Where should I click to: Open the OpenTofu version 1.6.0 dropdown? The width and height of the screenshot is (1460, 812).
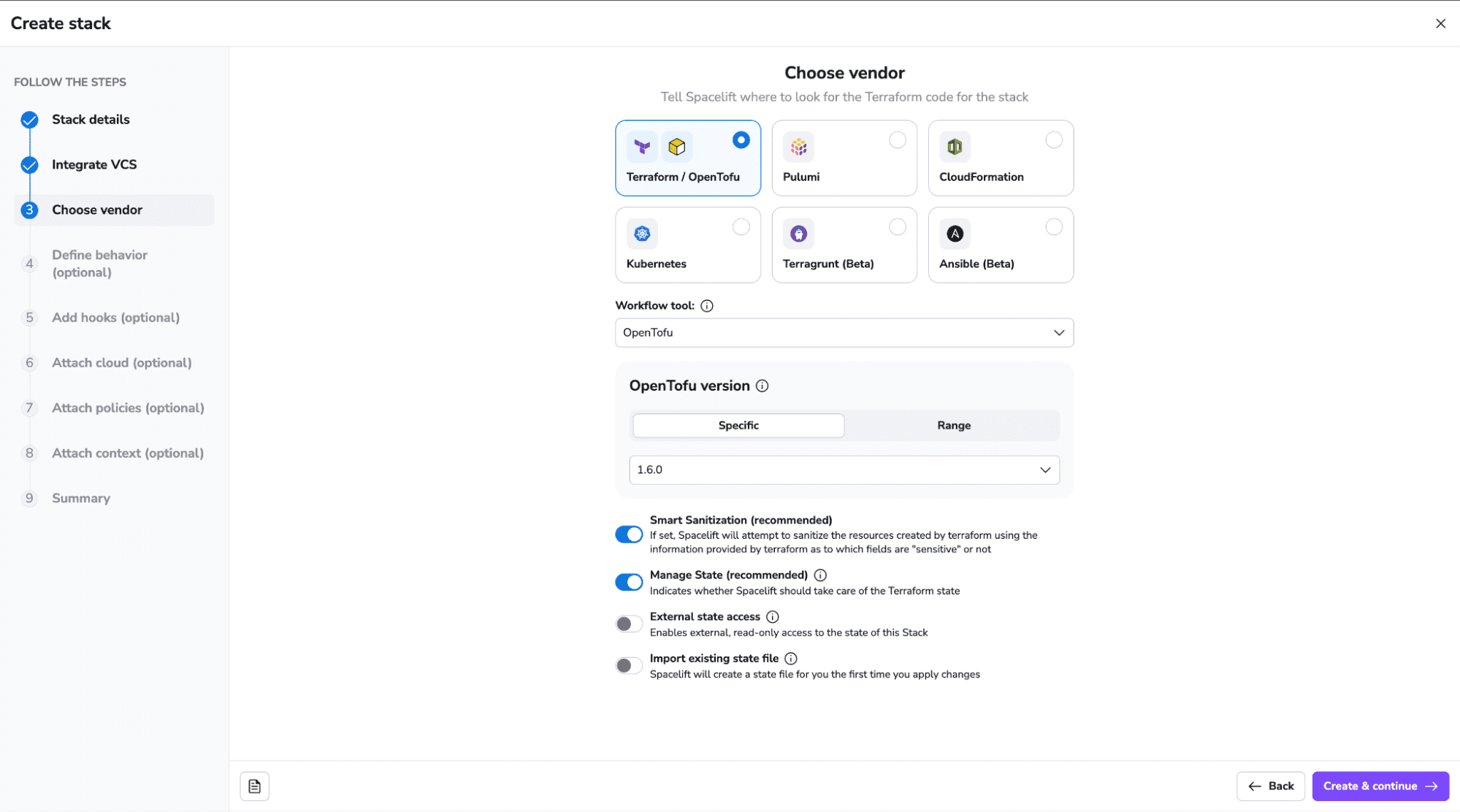click(x=844, y=470)
